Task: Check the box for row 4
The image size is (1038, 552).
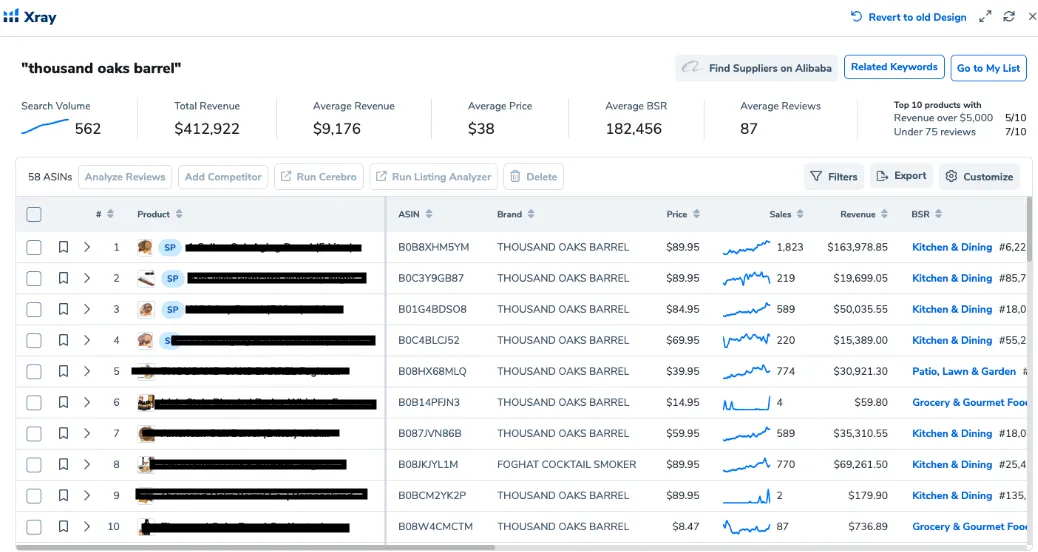Action: (x=34, y=341)
